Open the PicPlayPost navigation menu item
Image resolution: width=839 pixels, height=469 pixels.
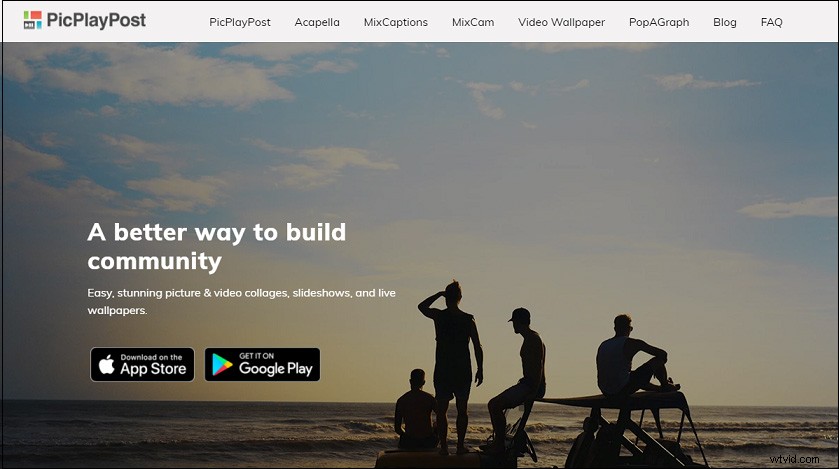pyautogui.click(x=240, y=22)
